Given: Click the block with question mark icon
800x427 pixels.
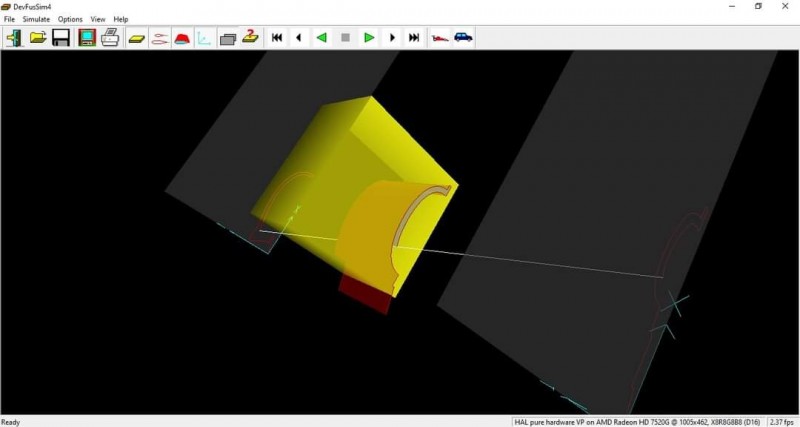Looking at the screenshot, I should click(250, 38).
